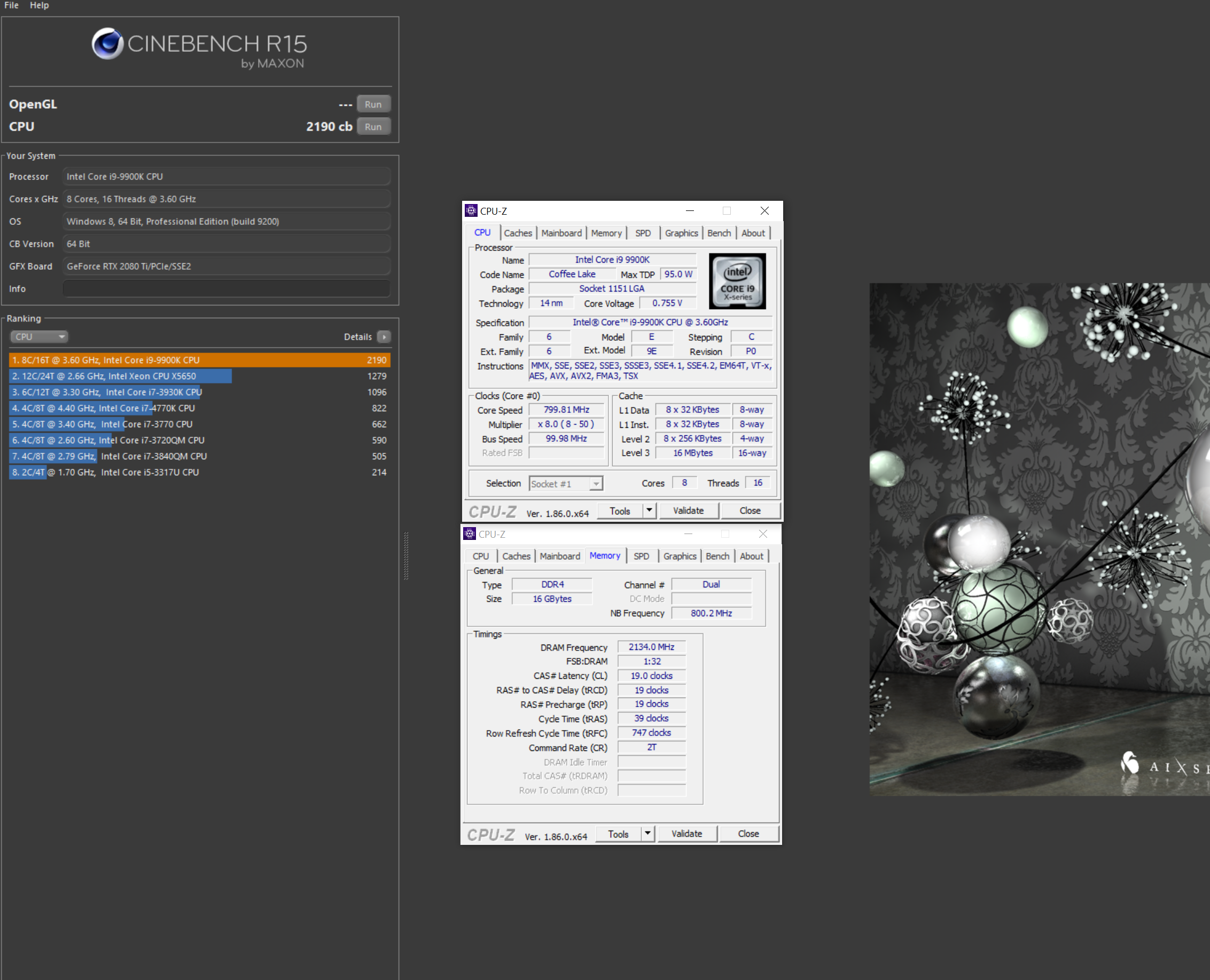Minimize the upper CPU-Z window
Image resolution: width=1210 pixels, height=980 pixels.
click(690, 210)
